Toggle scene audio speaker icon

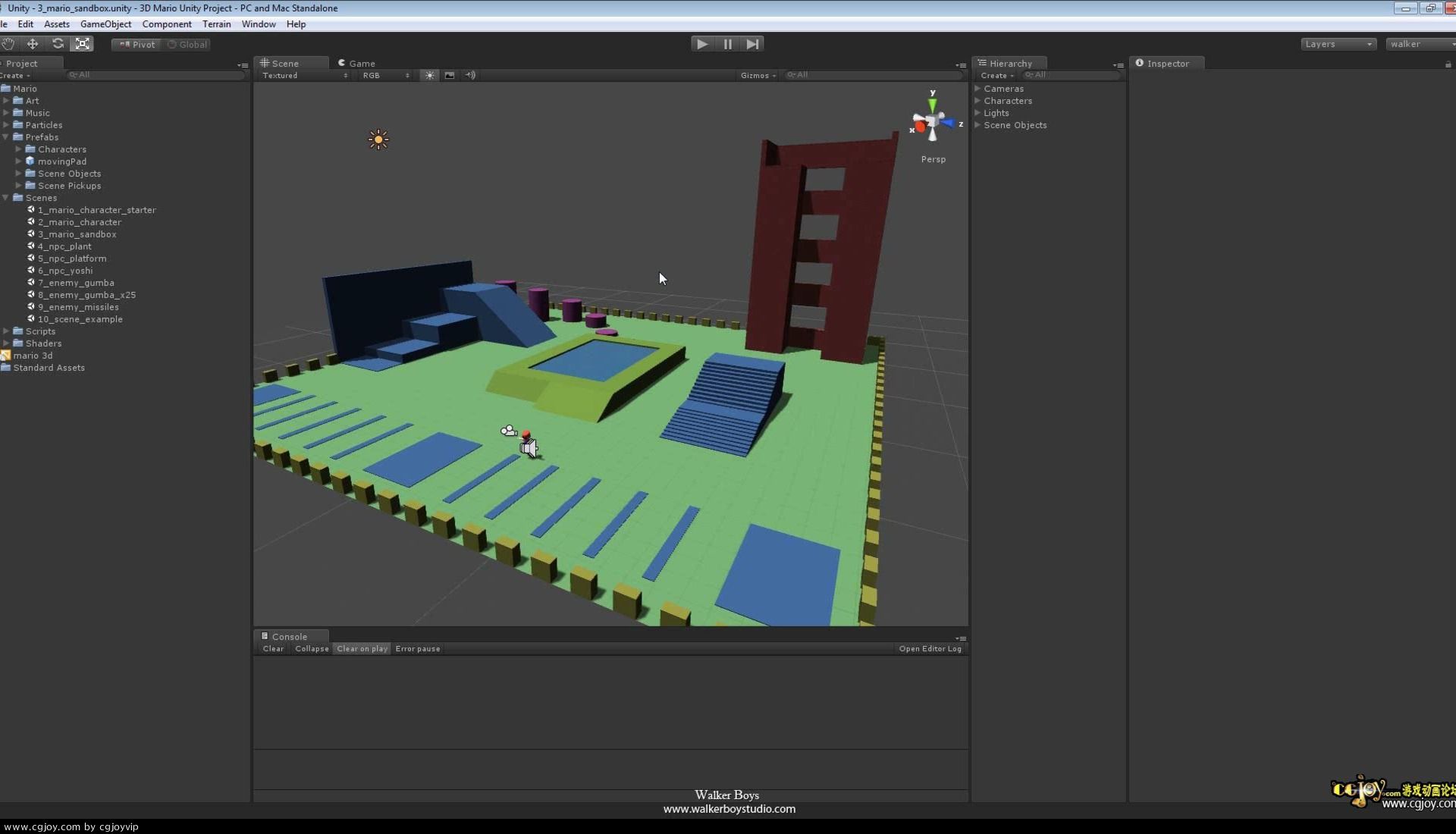[x=470, y=75]
